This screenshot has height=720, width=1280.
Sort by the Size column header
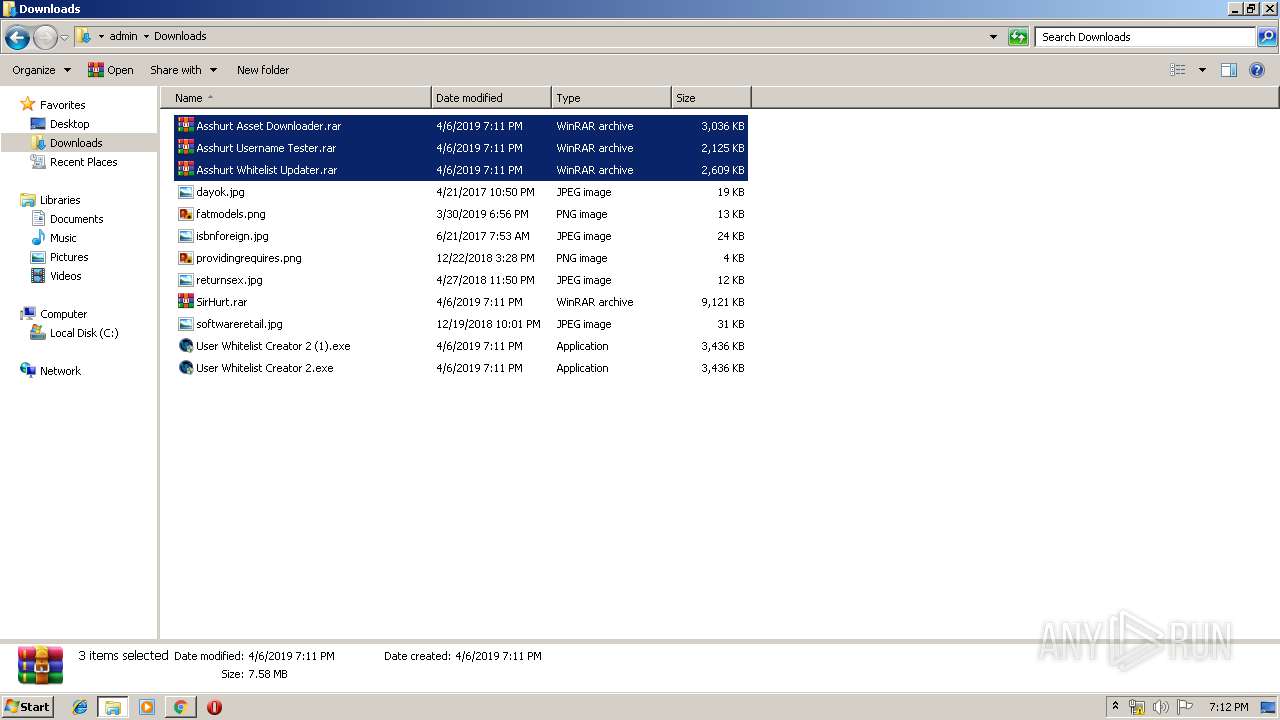711,98
